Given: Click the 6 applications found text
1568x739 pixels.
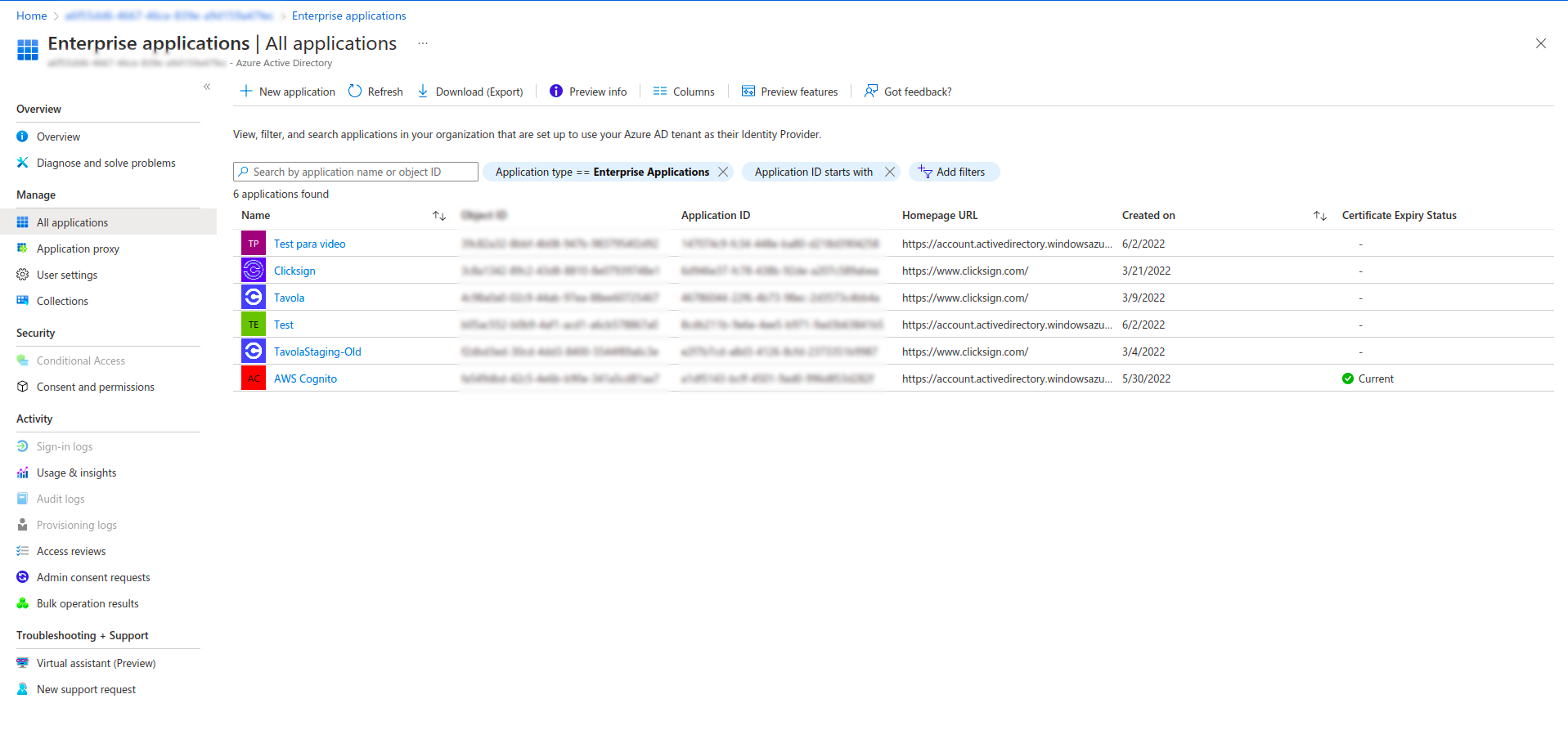Looking at the screenshot, I should click(281, 194).
